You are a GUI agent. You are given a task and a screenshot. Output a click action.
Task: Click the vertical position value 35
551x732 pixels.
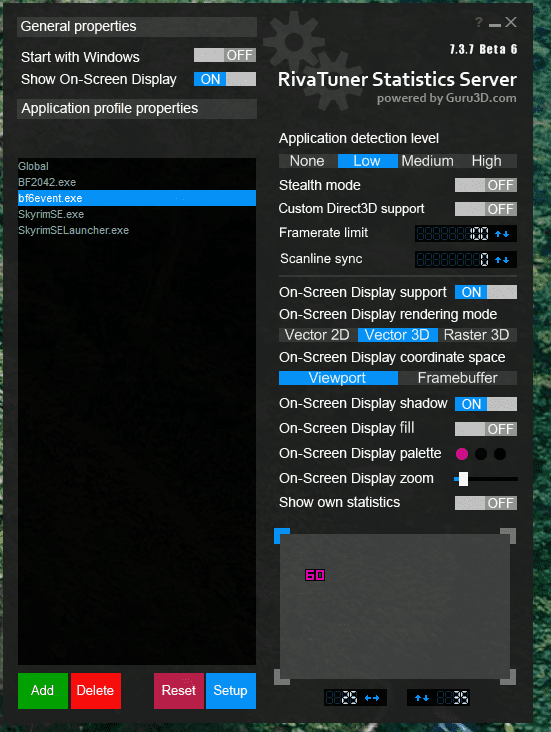pos(452,698)
